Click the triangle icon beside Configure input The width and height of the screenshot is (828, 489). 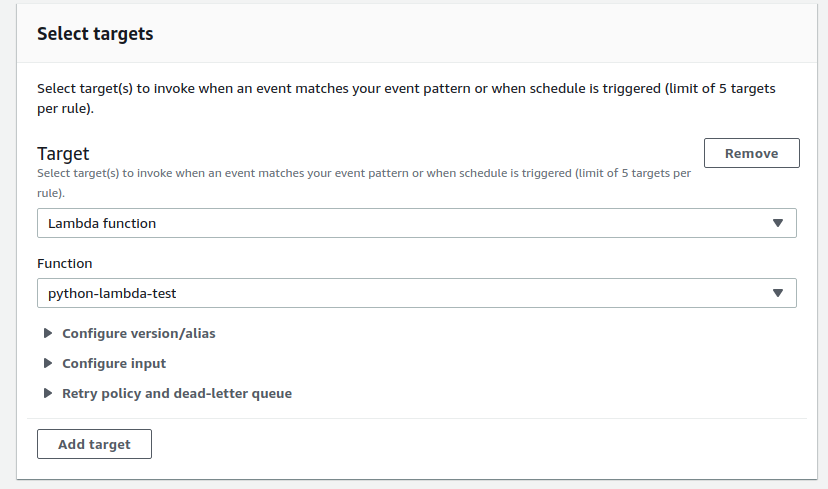click(48, 363)
